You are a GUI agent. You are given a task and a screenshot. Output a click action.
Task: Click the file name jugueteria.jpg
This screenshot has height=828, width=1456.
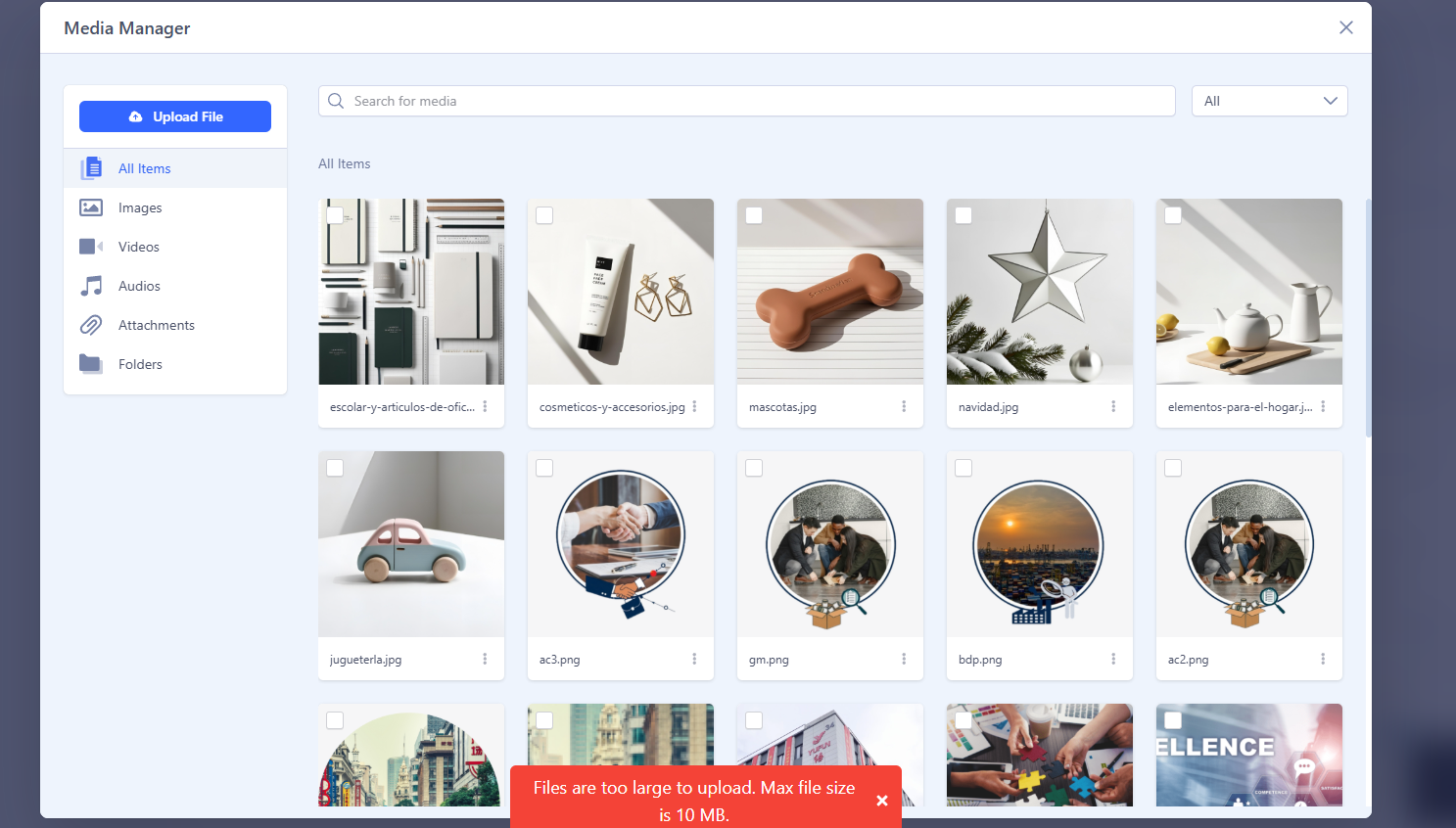click(x=365, y=660)
